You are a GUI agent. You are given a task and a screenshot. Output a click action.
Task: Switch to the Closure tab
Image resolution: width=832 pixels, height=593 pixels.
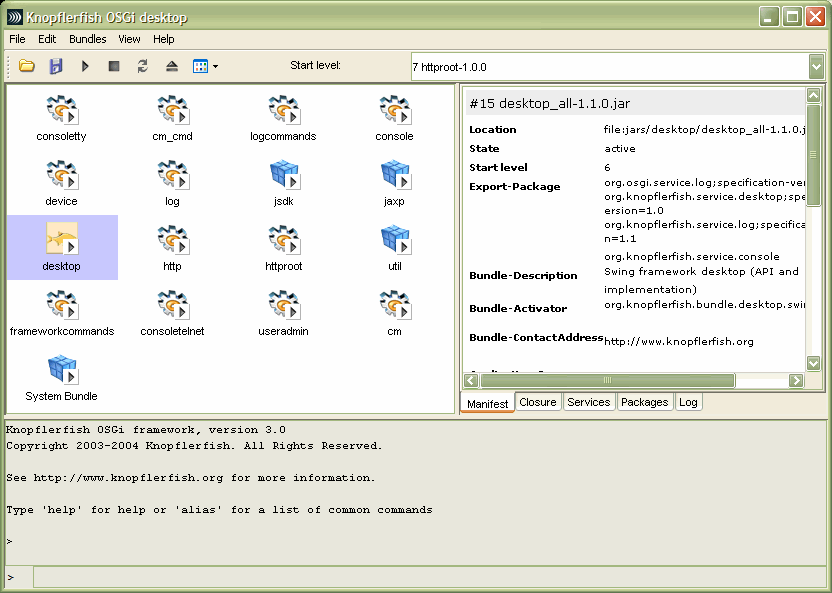[538, 402]
